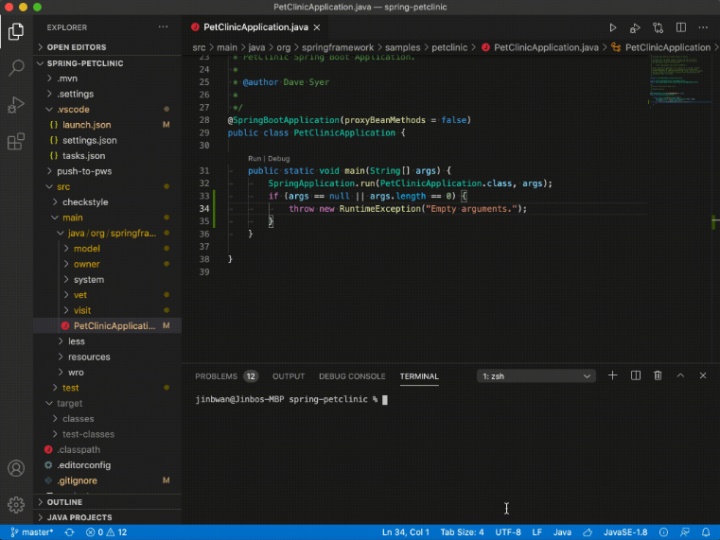Click the Synchronize Changes icon in status bar
Viewport: 720px width, 540px height.
click(69, 532)
